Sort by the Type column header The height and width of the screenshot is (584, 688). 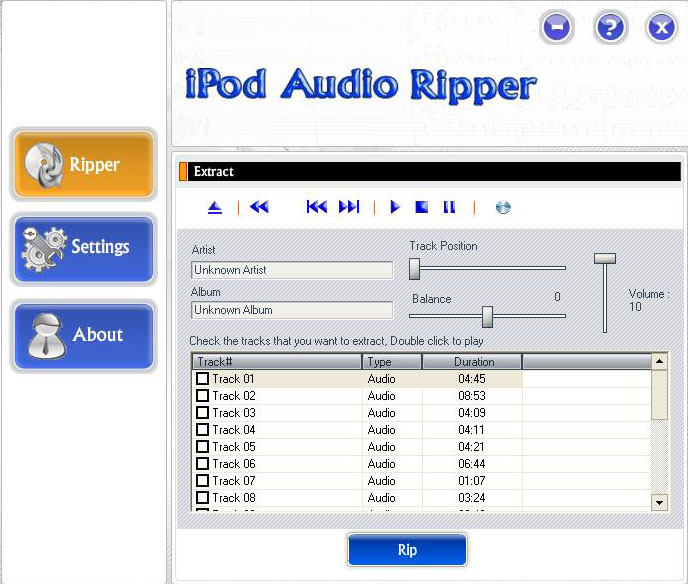(x=392, y=362)
